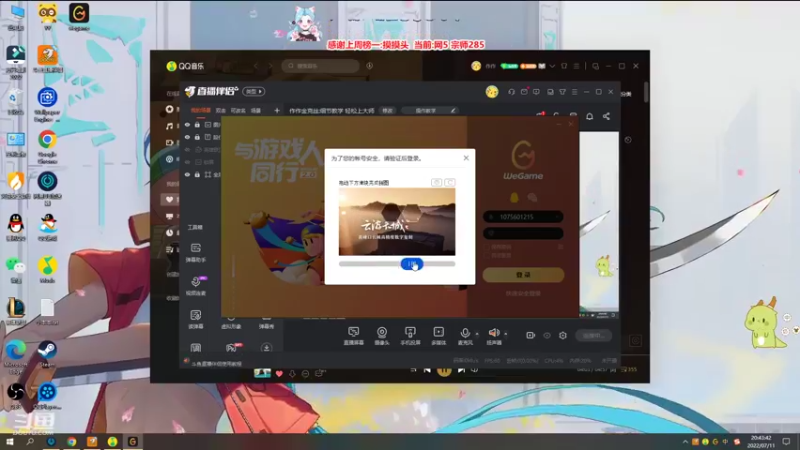Expand the dropdown chevron in QQ音乐 title bar
The height and width of the screenshot is (450, 800).
click(x=552, y=66)
